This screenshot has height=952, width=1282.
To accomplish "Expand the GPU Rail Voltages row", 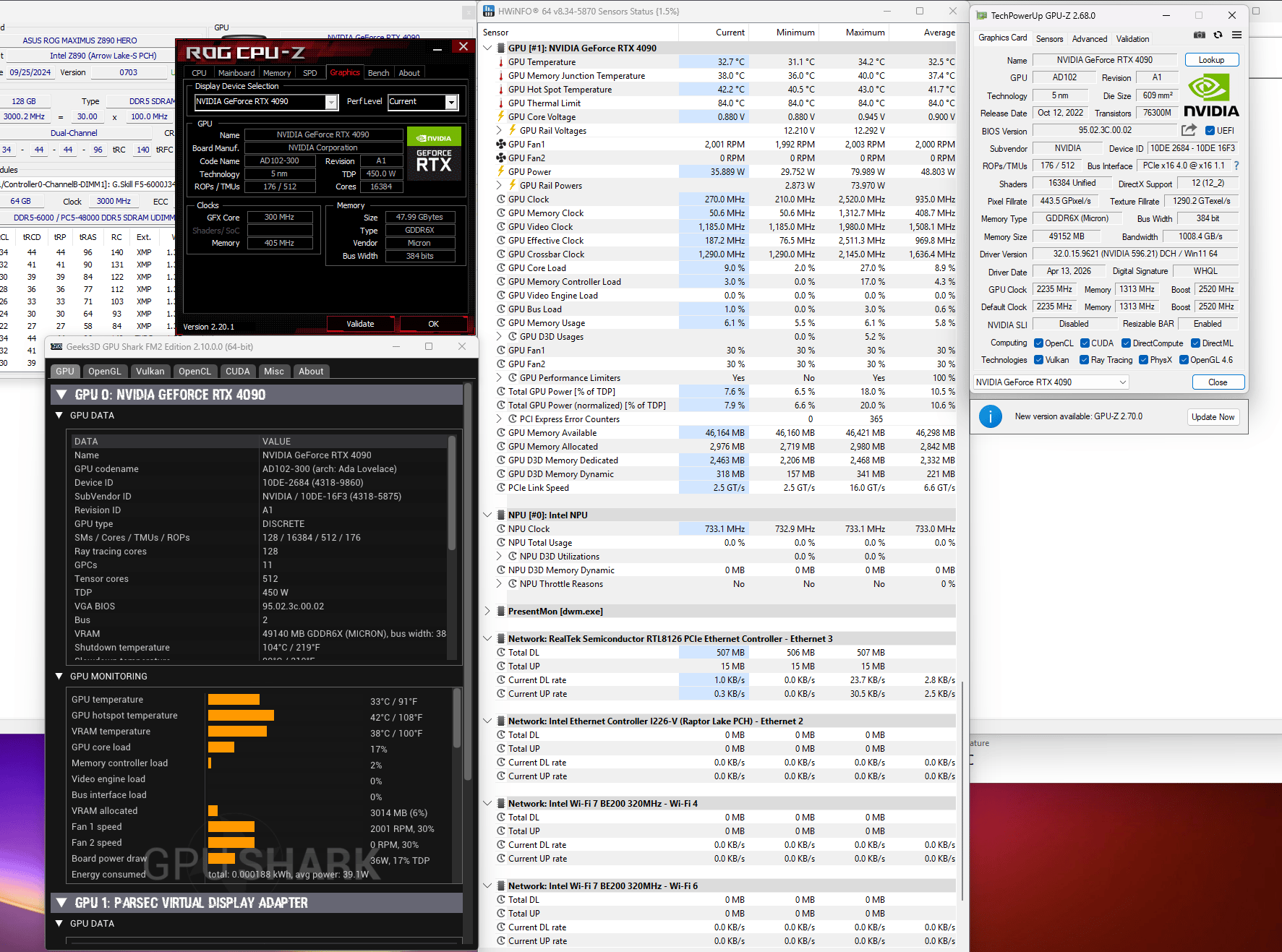I will [x=499, y=131].
